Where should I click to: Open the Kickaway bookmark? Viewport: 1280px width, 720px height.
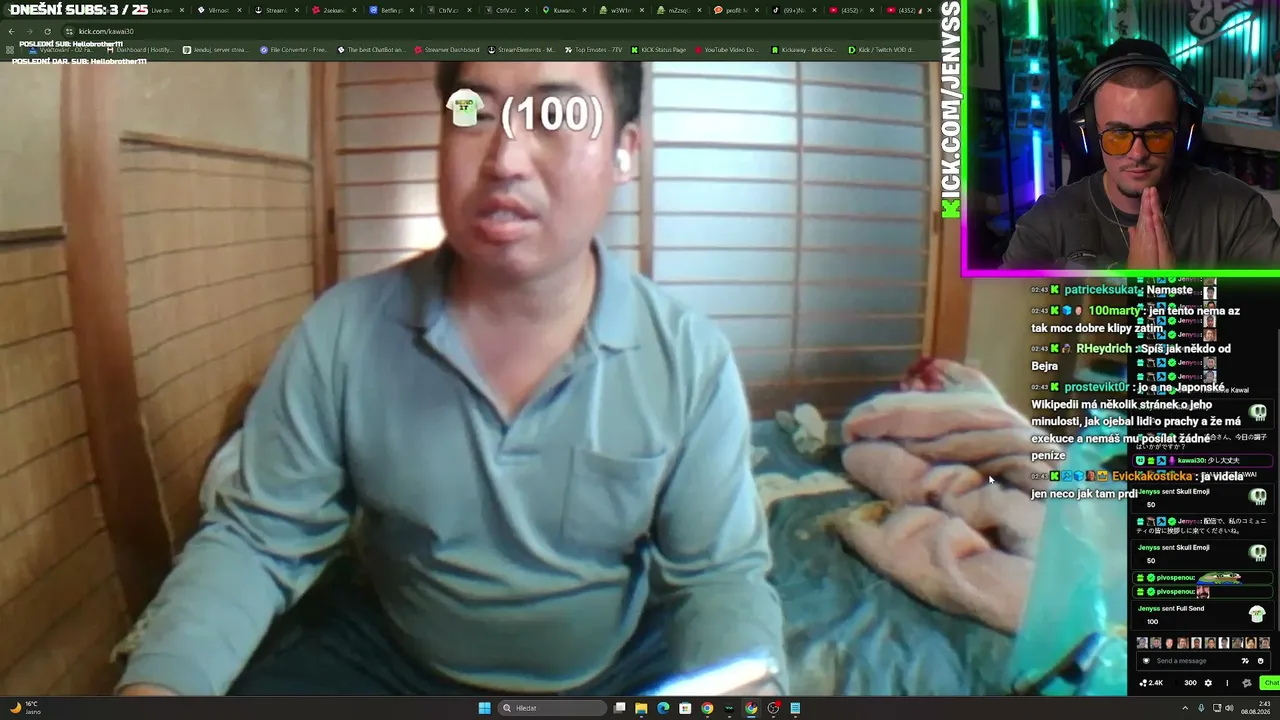tap(804, 50)
